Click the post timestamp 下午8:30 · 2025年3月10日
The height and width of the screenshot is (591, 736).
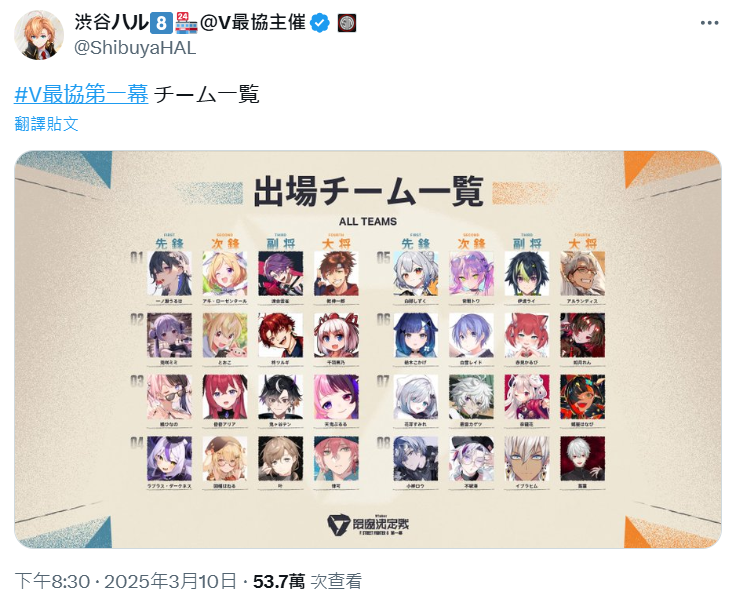[x=125, y=581]
